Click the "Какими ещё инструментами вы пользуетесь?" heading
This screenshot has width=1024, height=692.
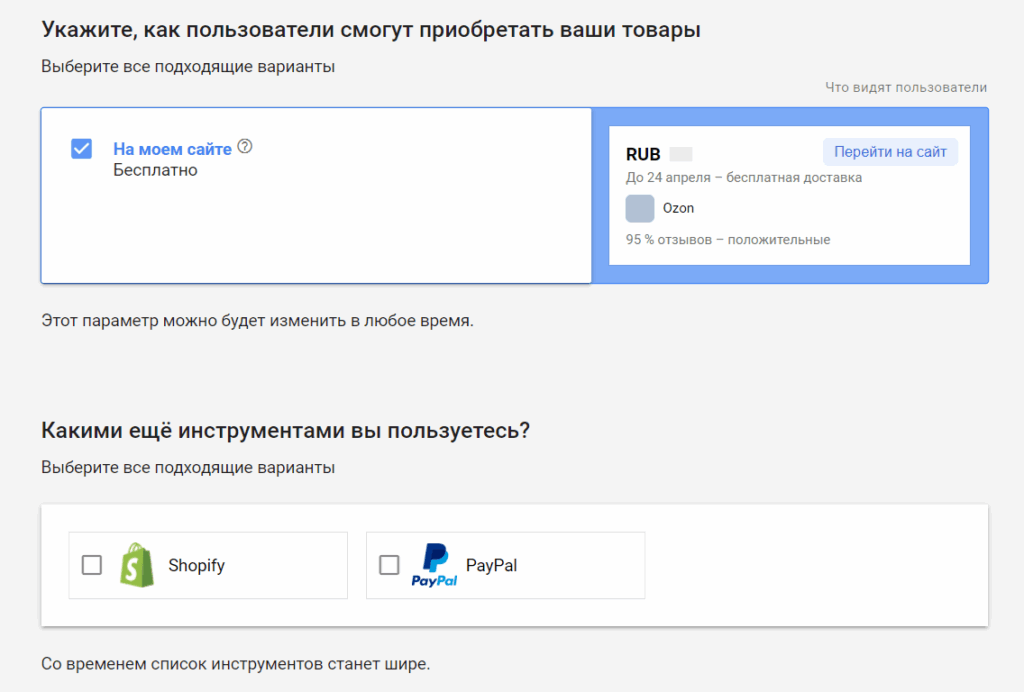[285, 431]
